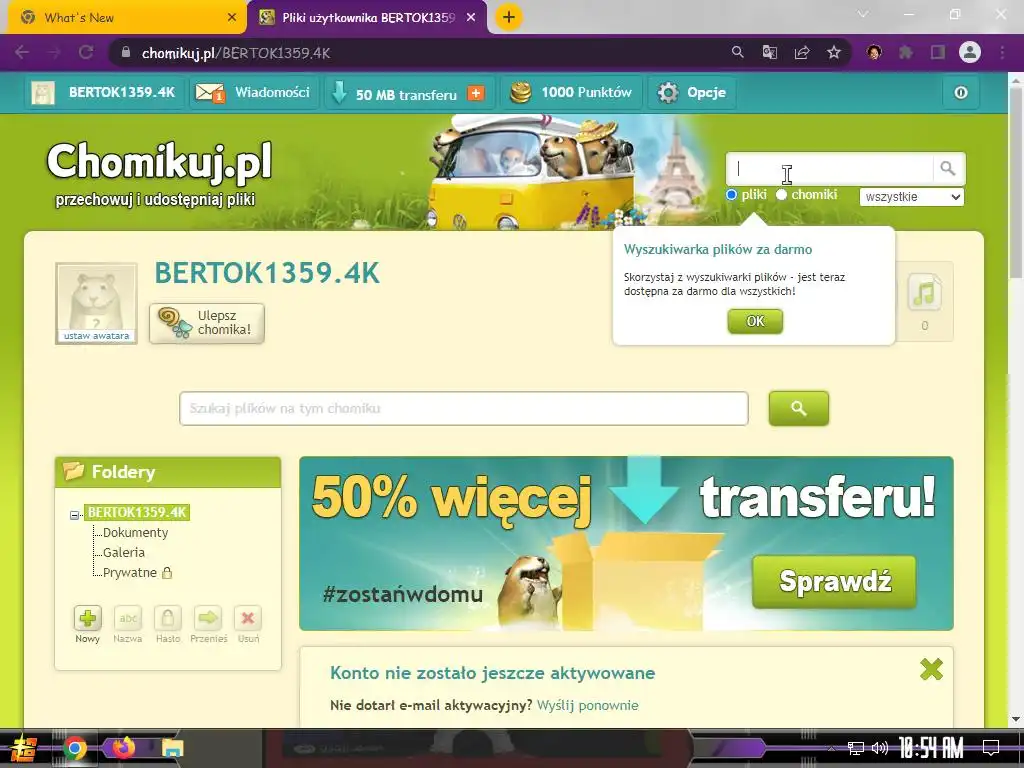The image size is (1024, 768).
Task: Collapse the BERTOK1359.4K folder tree
Action: pyautogui.click(x=74, y=515)
